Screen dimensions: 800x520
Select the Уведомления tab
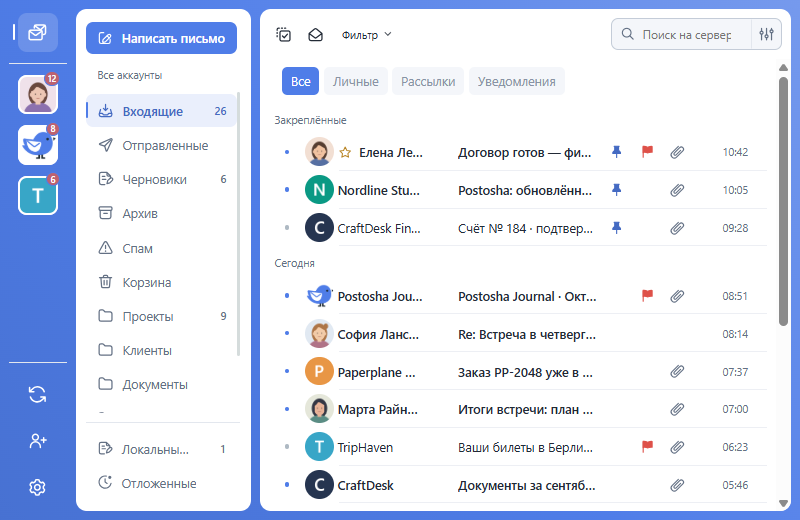pyautogui.click(x=516, y=81)
